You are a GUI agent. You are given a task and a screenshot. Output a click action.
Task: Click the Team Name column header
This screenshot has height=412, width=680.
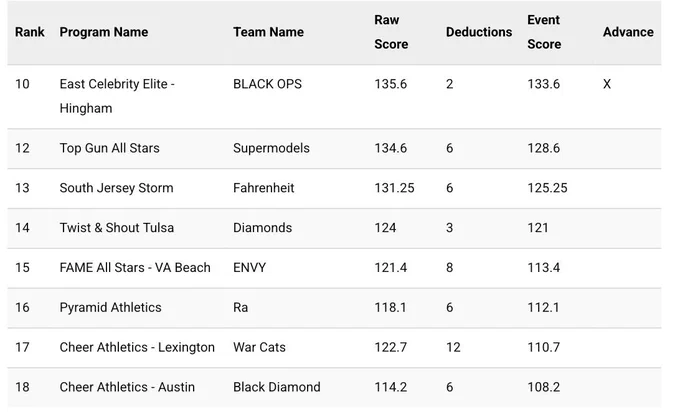tap(268, 32)
